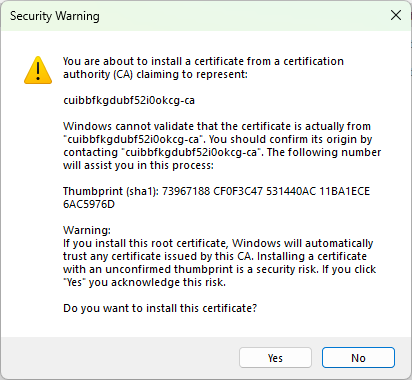Click the 'Do you want to install' question
This screenshot has width=412, height=380.
(160, 308)
